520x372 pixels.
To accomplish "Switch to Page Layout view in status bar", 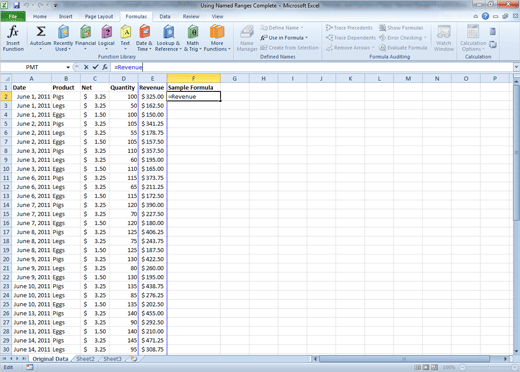I will click(426, 367).
